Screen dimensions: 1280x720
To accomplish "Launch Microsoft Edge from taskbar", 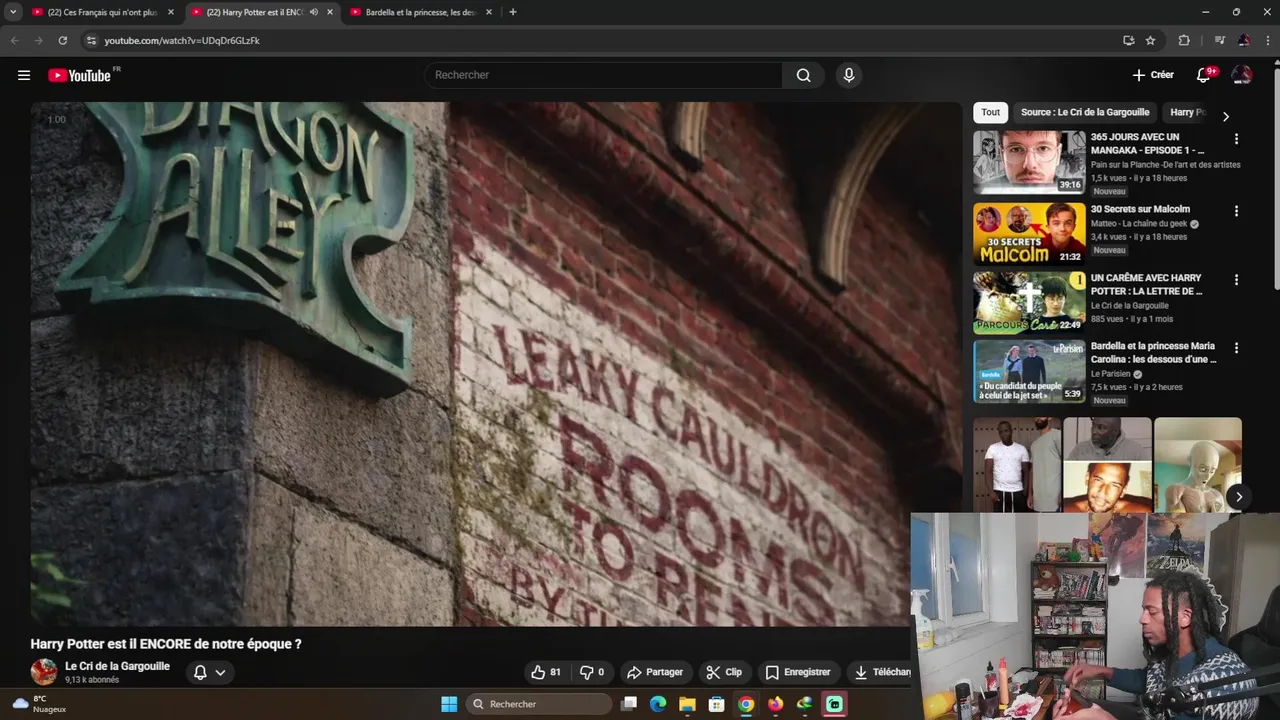I will tap(658, 704).
